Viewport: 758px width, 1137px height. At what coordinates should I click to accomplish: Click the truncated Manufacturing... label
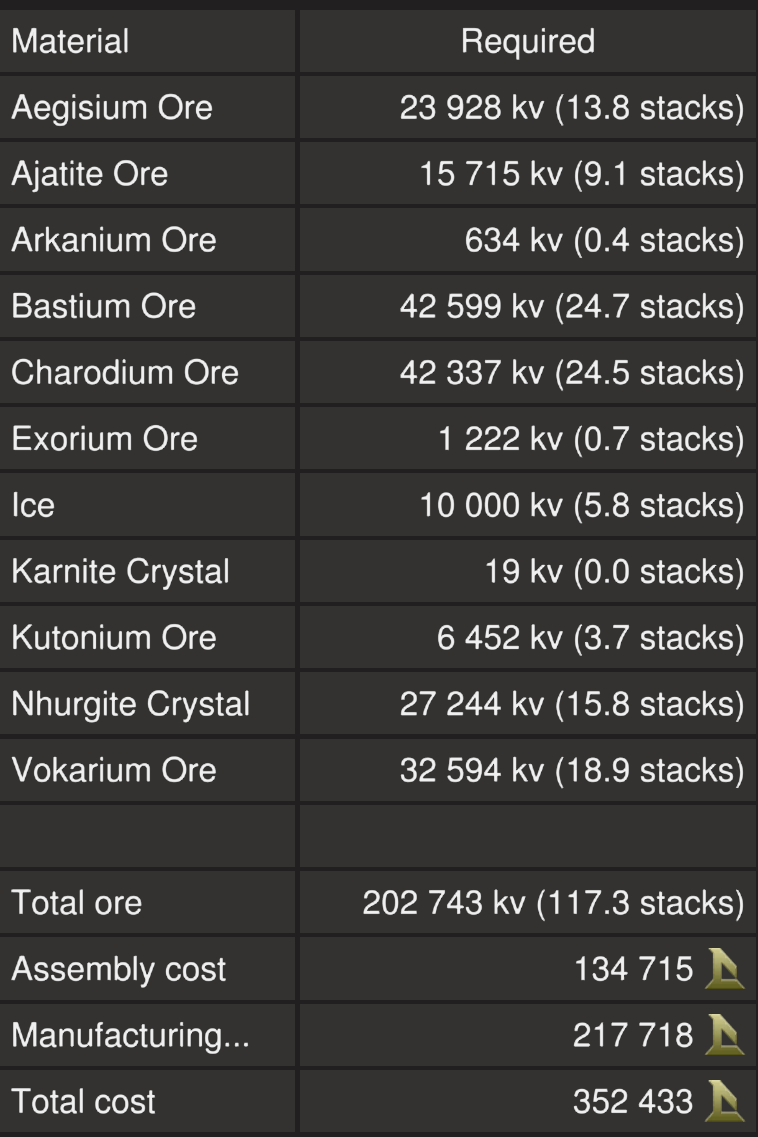pyautogui.click(x=130, y=1035)
